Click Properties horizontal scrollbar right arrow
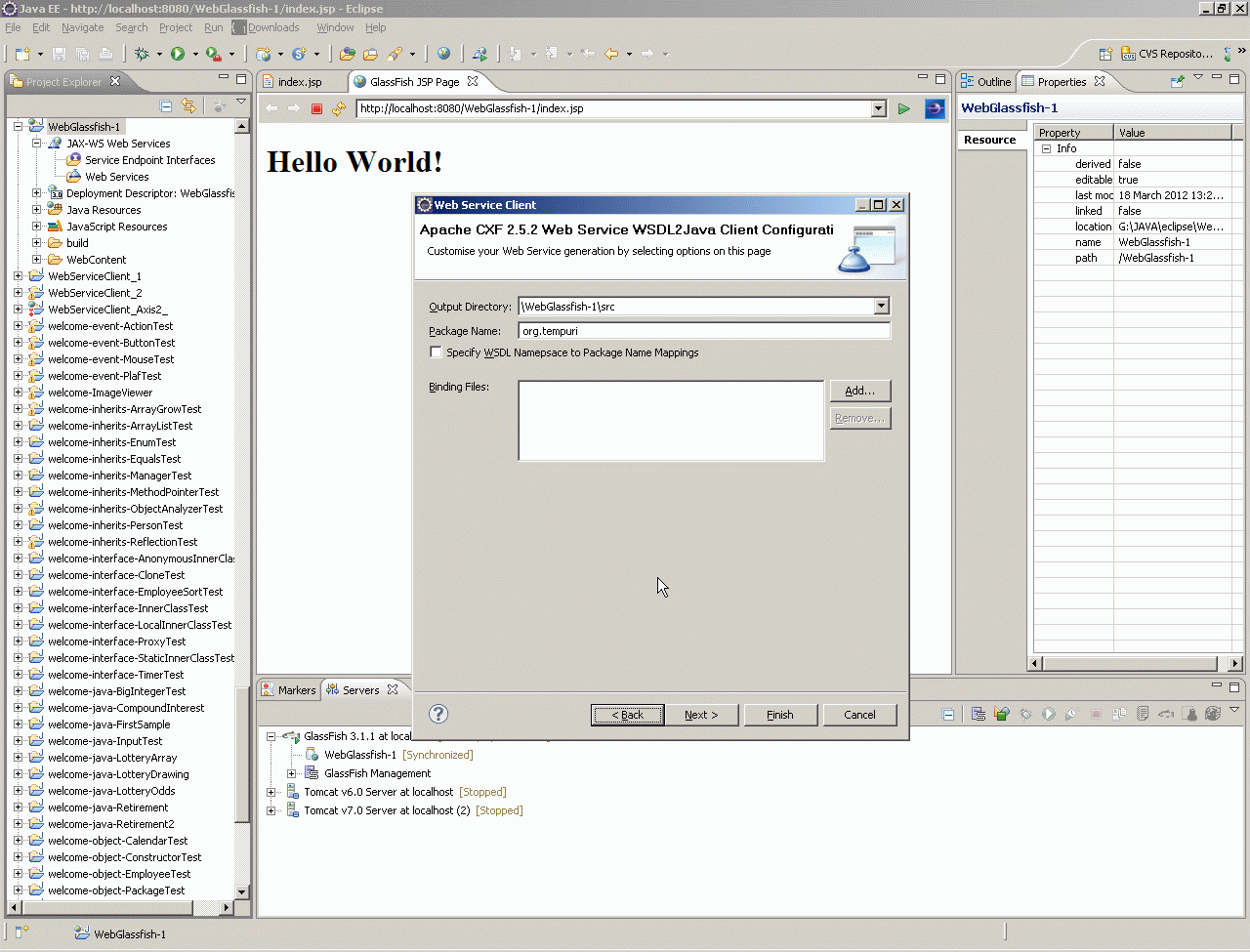This screenshot has width=1250, height=952. (x=1237, y=664)
